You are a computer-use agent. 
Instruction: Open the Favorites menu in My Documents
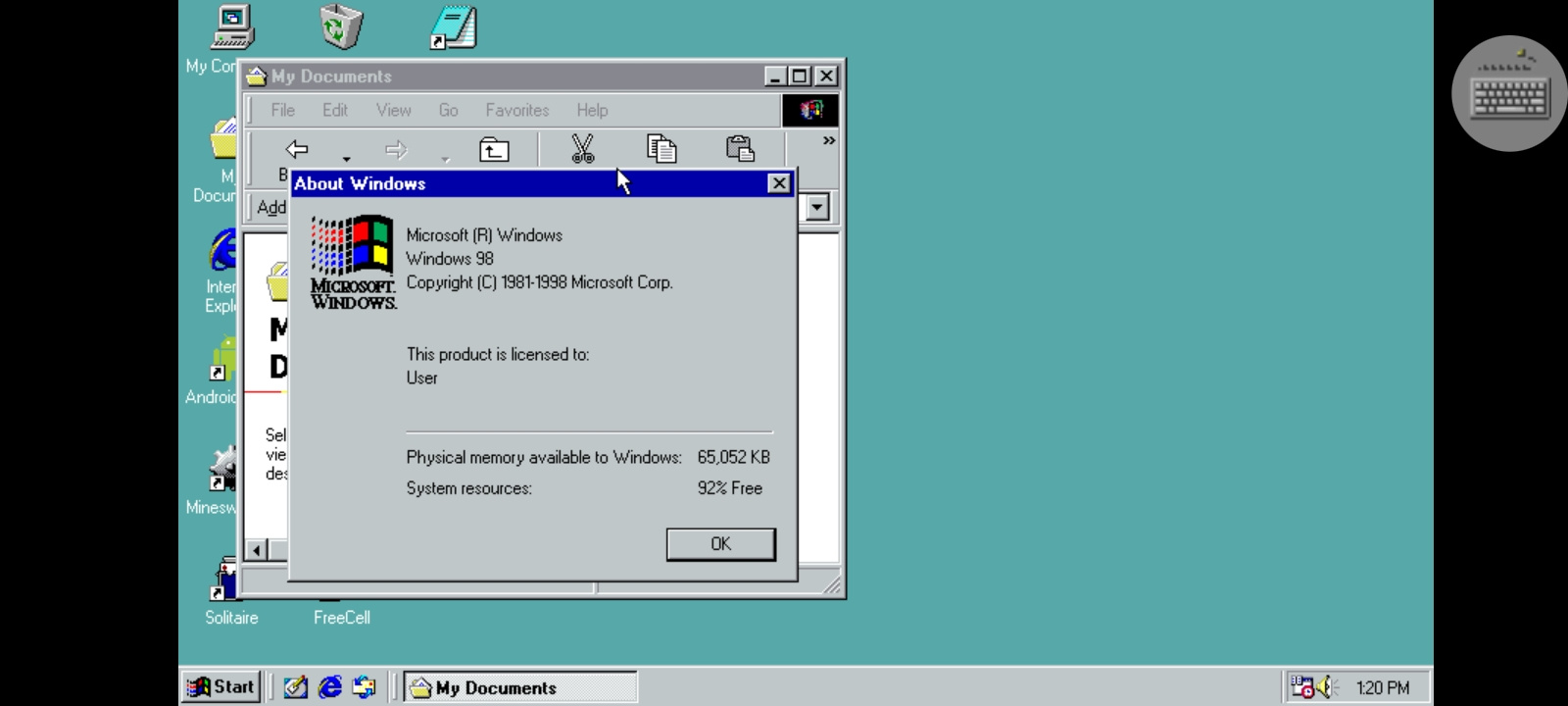tap(517, 110)
